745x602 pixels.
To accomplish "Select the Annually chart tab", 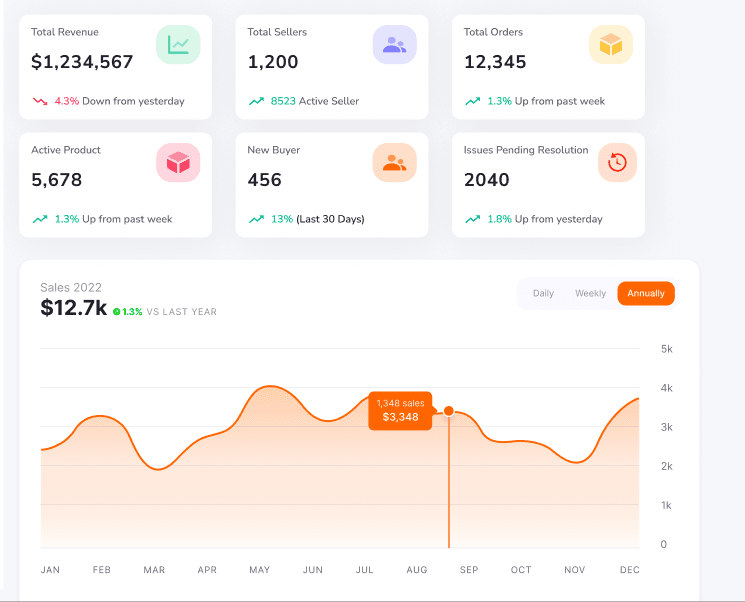I will (x=646, y=293).
